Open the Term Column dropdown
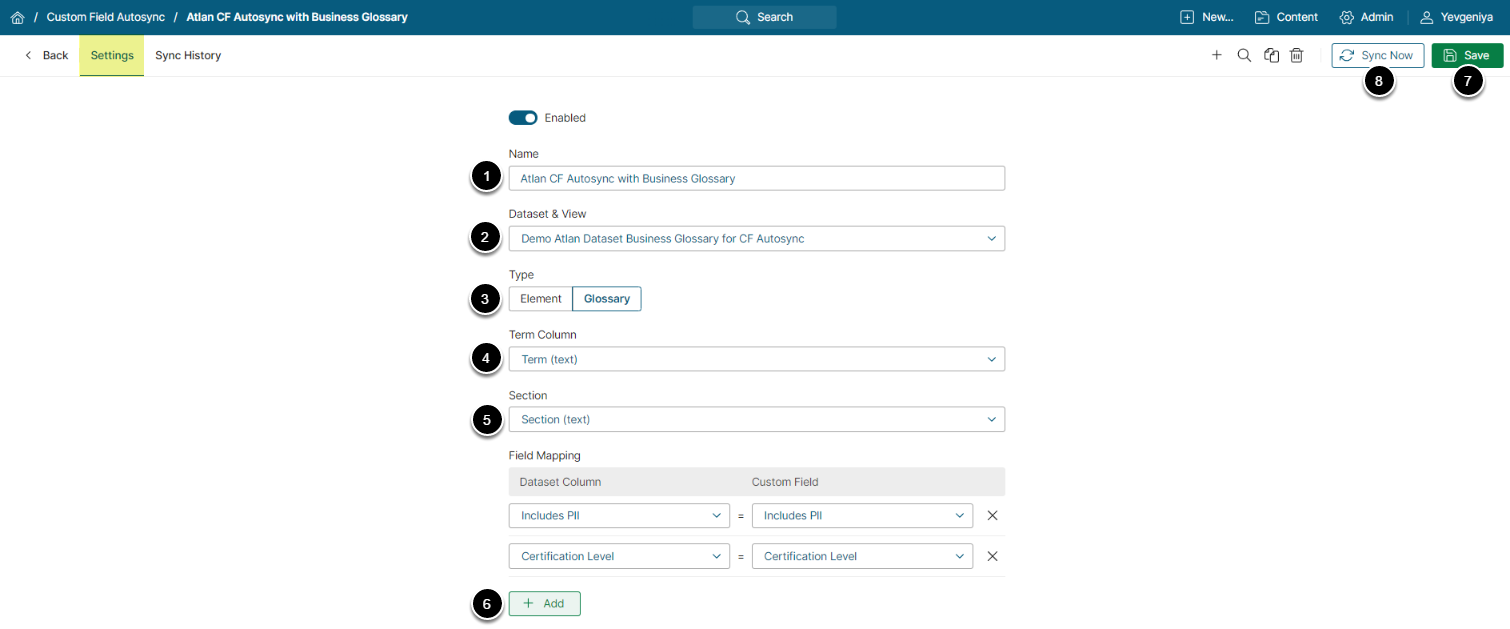This screenshot has height=629, width=1510. [x=756, y=359]
